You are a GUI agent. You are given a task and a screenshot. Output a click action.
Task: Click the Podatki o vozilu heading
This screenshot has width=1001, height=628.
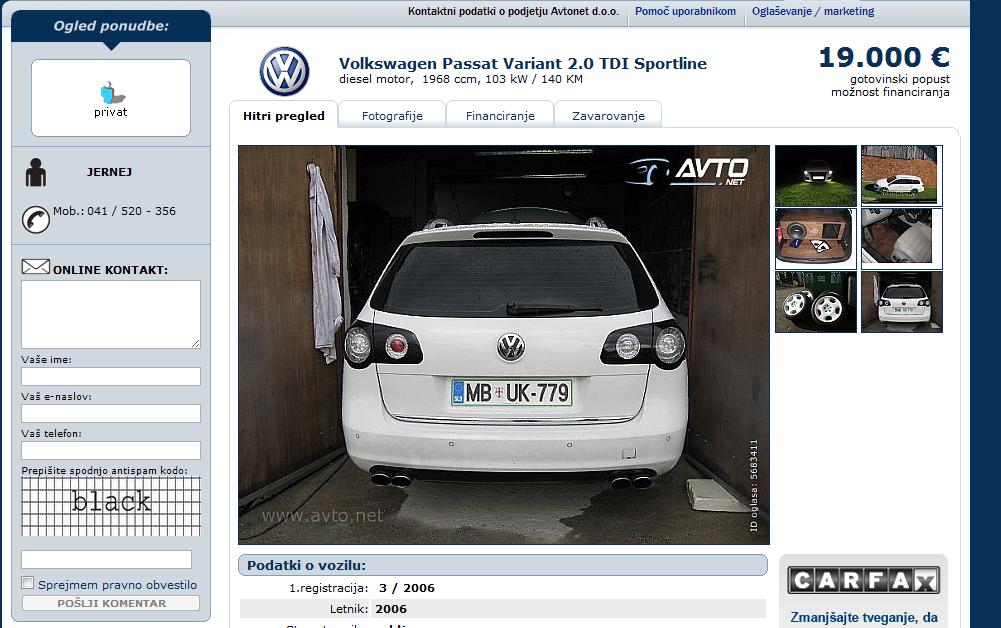pyautogui.click(x=306, y=565)
